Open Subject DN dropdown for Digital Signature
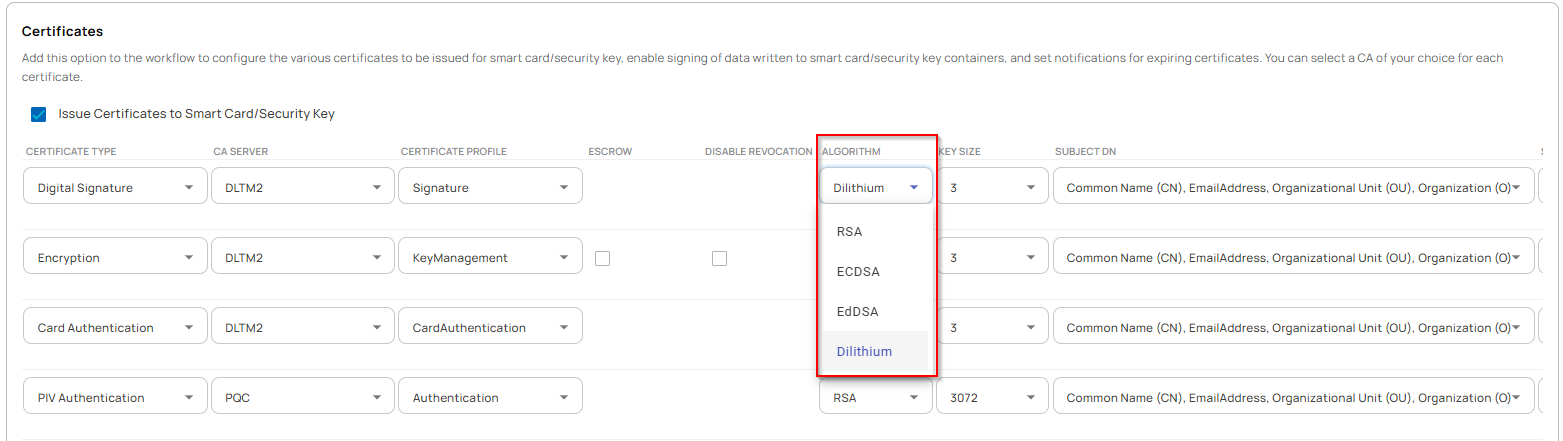Viewport: 1563px width, 441px height. tap(1292, 187)
